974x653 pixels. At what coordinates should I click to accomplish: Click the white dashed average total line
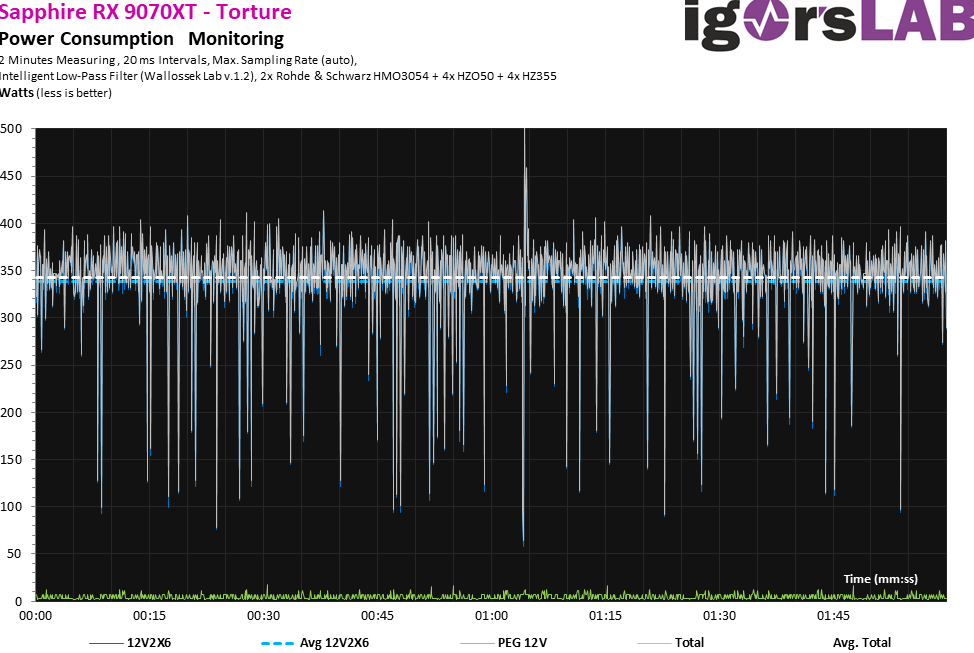click(x=491, y=278)
